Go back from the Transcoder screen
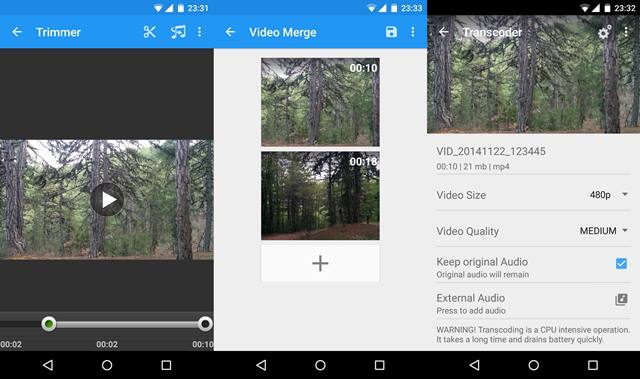Image resolution: width=640 pixels, height=379 pixels. (444, 32)
